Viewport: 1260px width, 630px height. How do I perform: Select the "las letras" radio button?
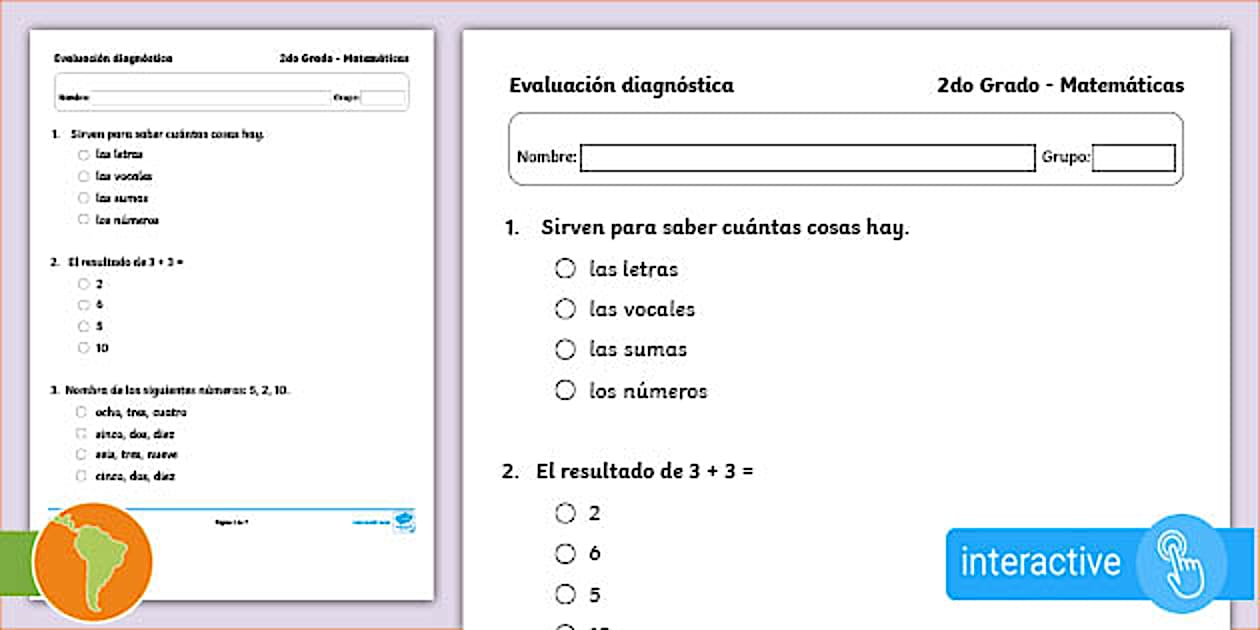tap(565, 268)
